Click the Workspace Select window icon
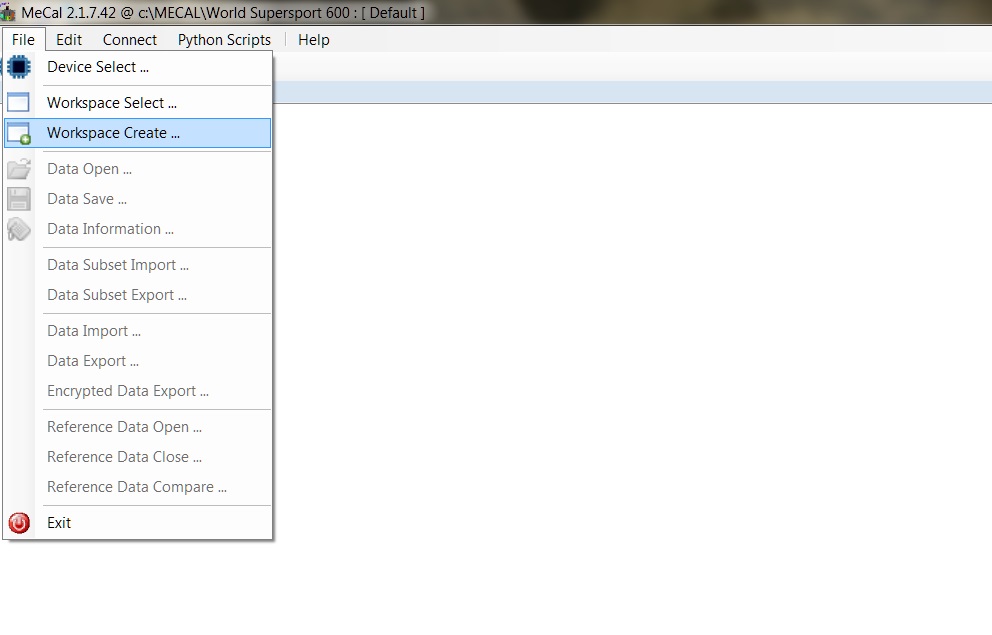Screen dimensions: 992x635 [x=18, y=102]
